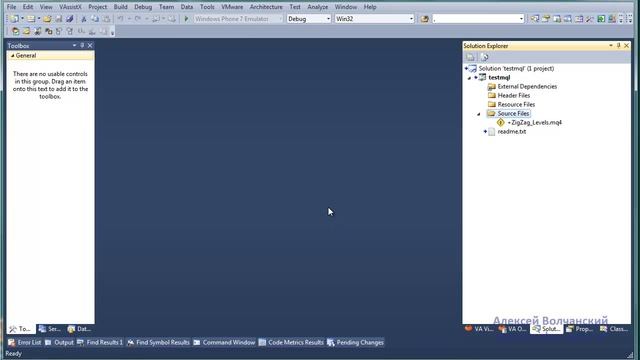Viewport: 640px width, 360px height.
Task: Switch to the Data Sources tab beside Toolbox
Action: pyautogui.click(x=80, y=329)
